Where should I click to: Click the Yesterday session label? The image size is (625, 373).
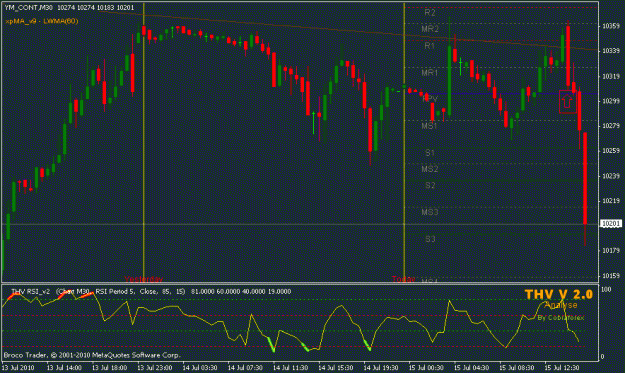143,279
